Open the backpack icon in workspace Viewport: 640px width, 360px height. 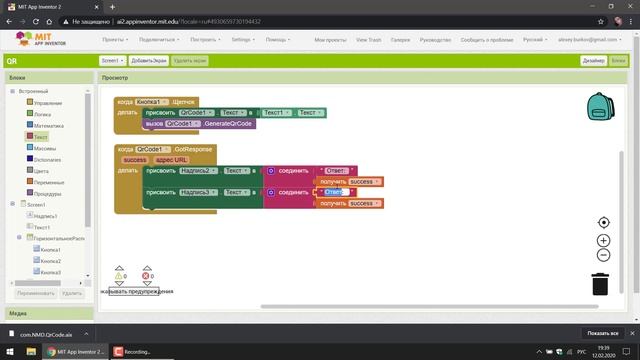(x=600, y=107)
